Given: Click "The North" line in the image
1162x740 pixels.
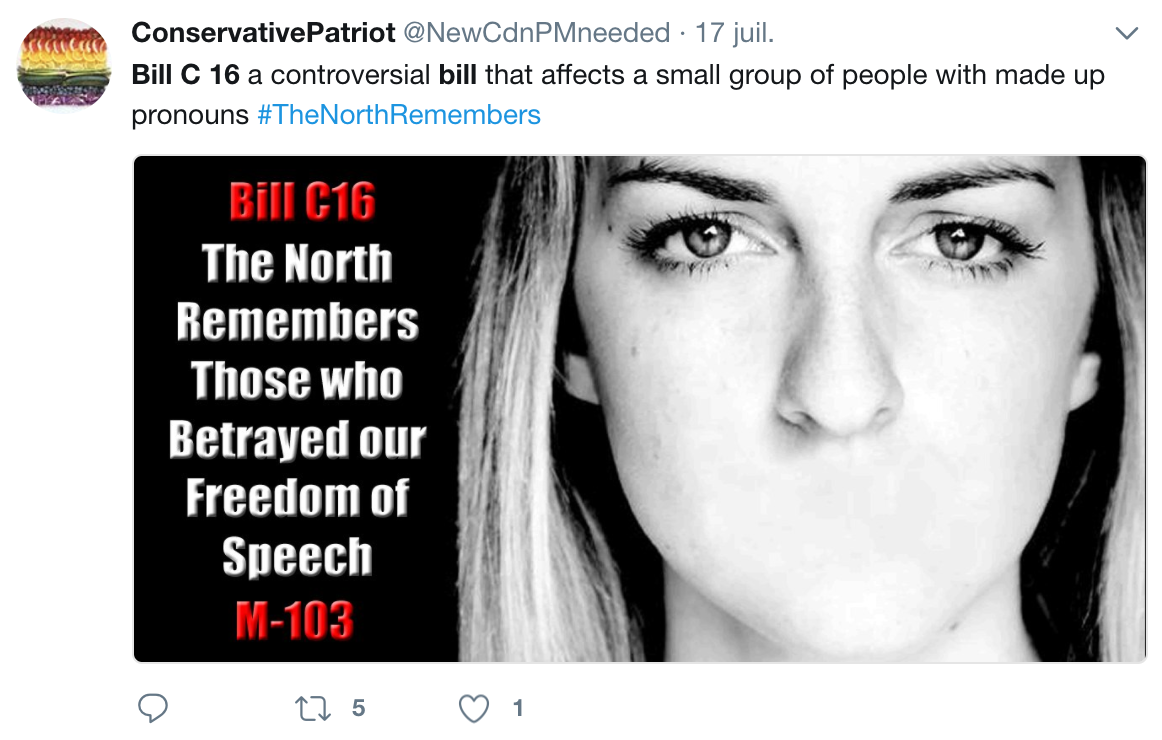Looking at the screenshot, I should coord(296,262).
